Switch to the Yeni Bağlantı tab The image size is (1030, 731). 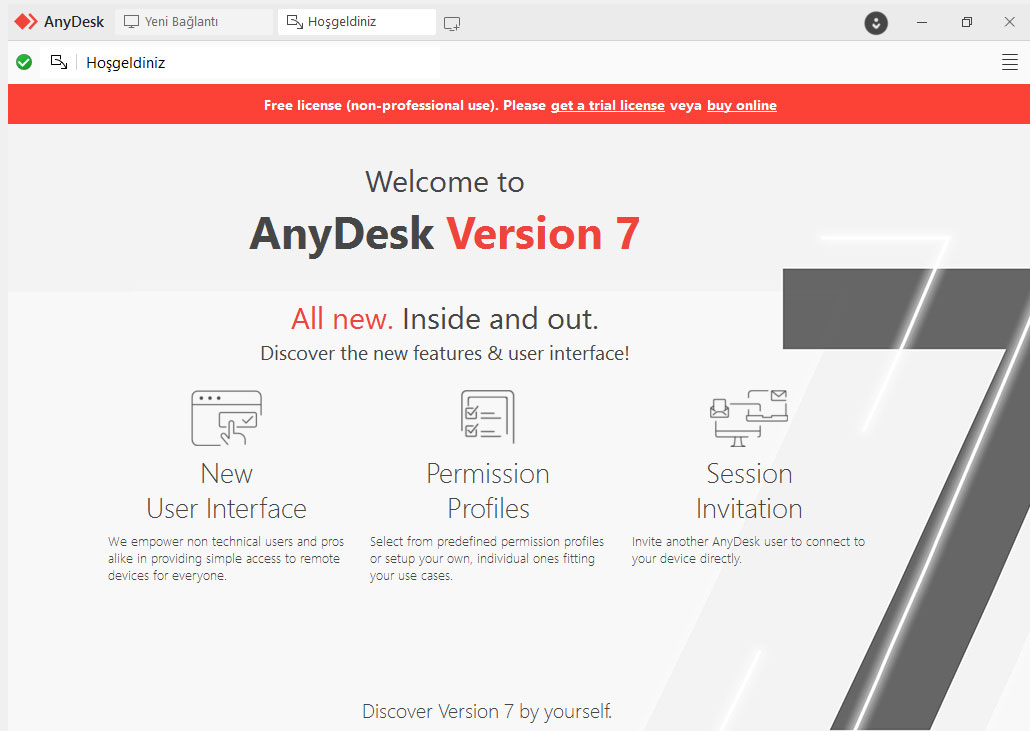coord(194,22)
